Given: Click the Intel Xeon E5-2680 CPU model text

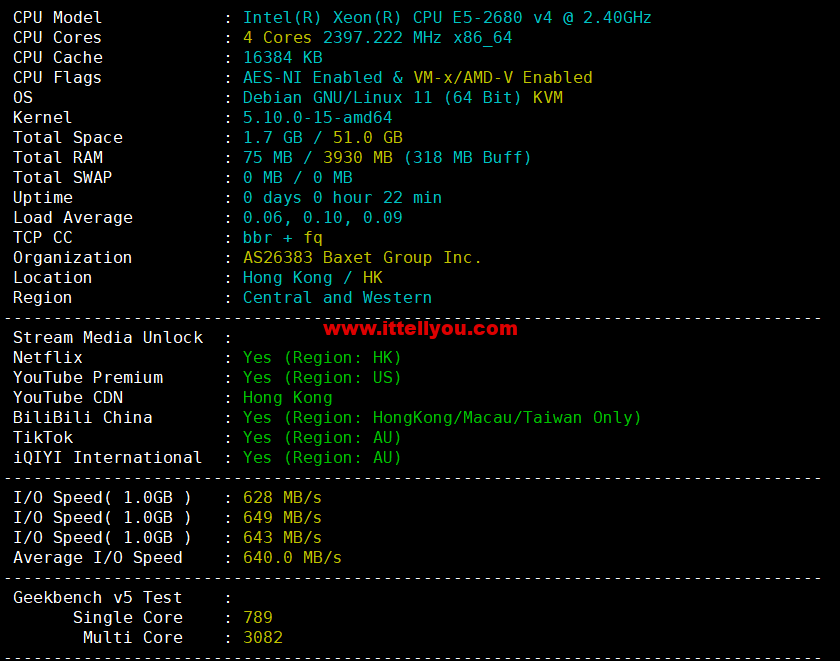Looking at the screenshot, I should click(447, 18).
